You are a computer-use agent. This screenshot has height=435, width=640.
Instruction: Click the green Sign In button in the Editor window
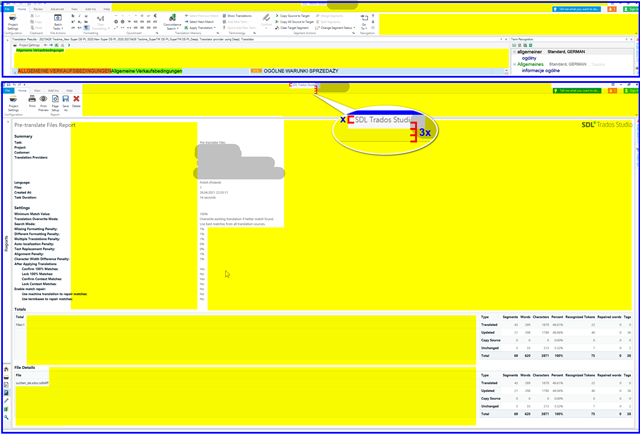pyautogui.click(x=632, y=9)
